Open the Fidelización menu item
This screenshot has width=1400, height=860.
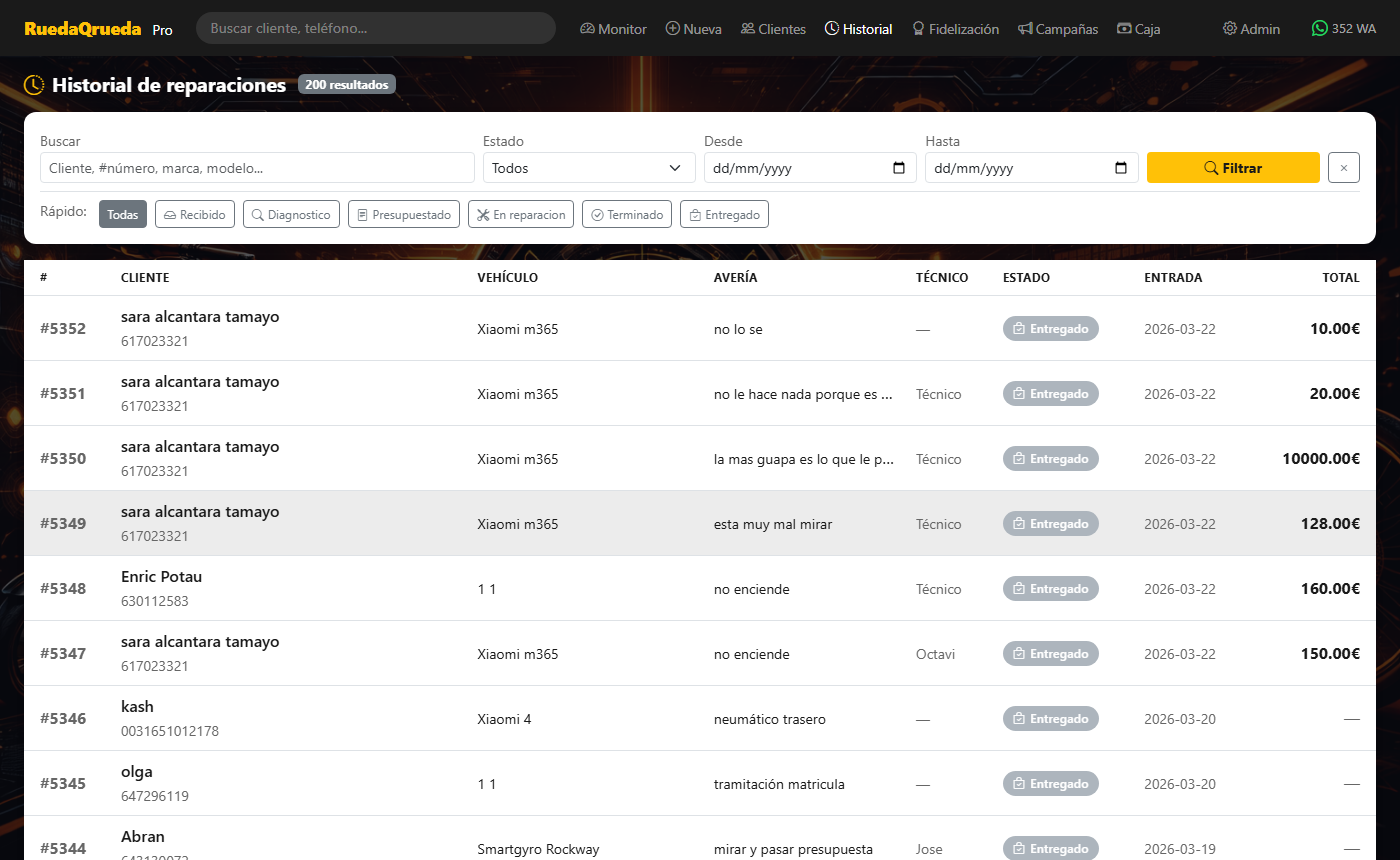(x=955, y=29)
